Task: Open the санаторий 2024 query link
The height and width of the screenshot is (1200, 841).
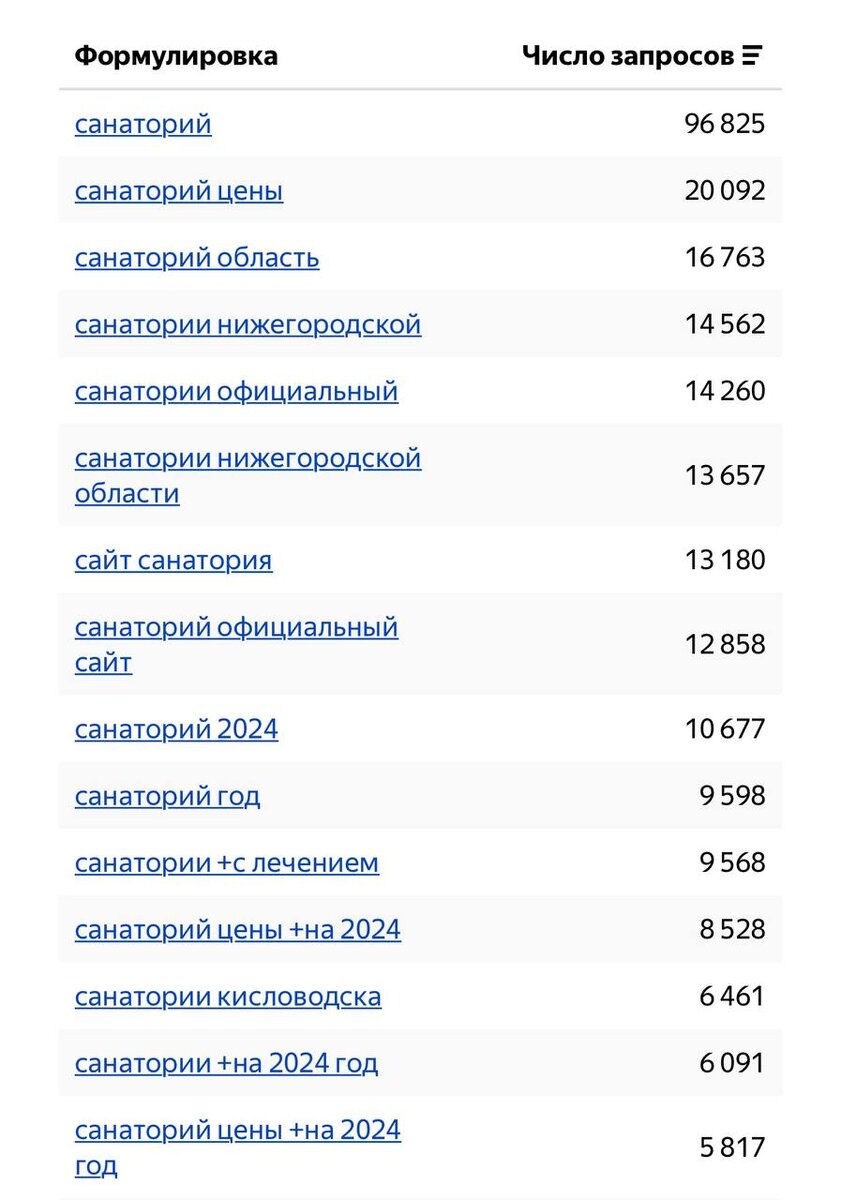Action: click(177, 730)
